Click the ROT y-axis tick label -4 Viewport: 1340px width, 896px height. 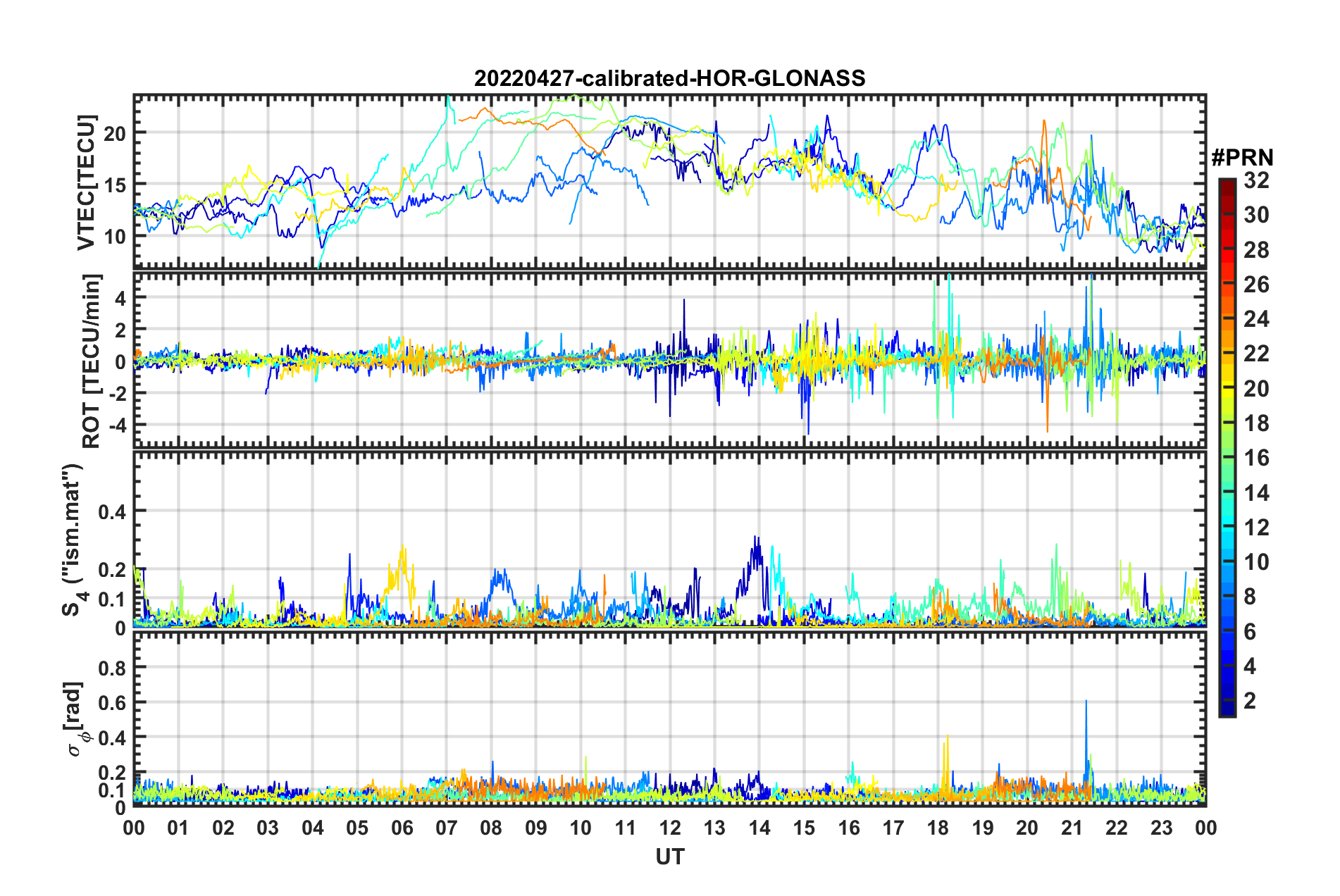(x=117, y=425)
